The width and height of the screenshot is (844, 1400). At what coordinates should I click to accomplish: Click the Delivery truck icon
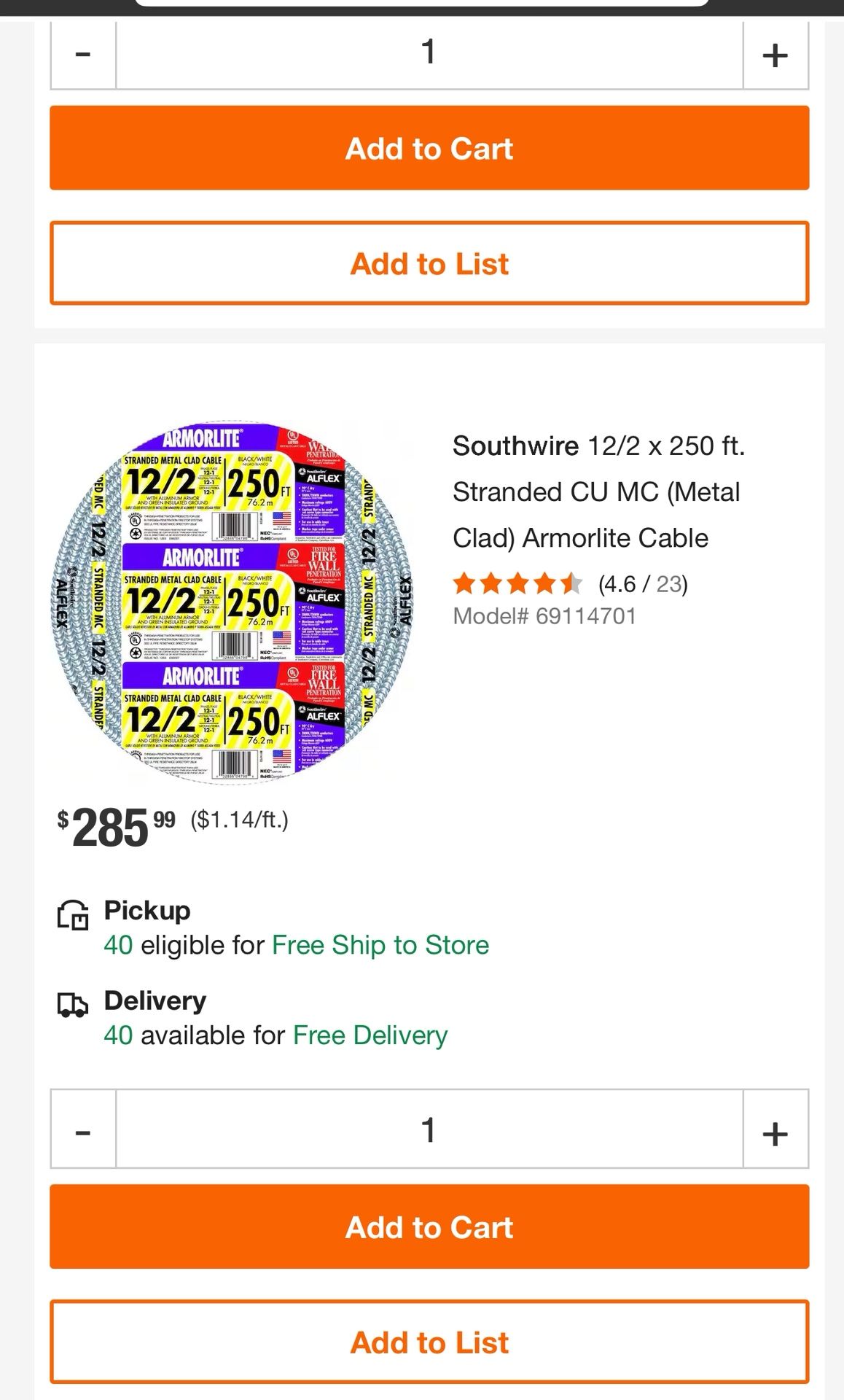point(73,1005)
